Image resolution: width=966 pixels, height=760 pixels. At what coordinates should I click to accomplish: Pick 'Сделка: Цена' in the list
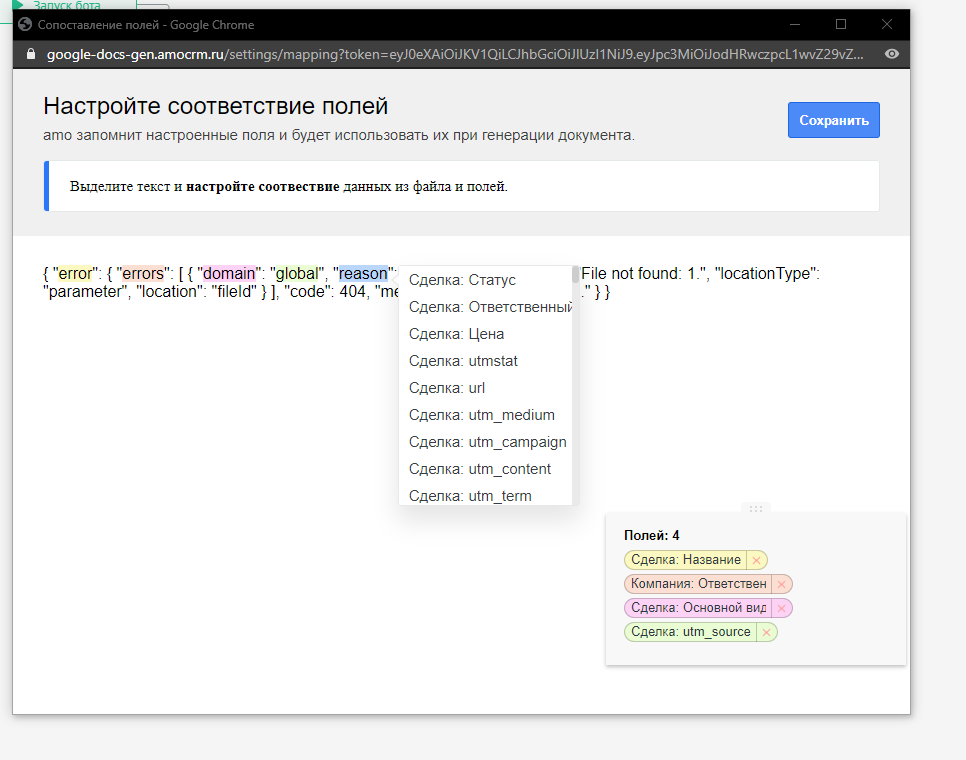[456, 334]
